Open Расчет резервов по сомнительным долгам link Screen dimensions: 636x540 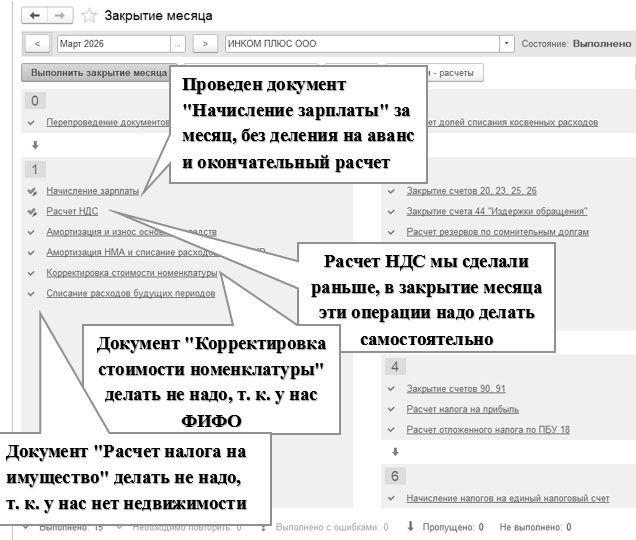pos(498,232)
